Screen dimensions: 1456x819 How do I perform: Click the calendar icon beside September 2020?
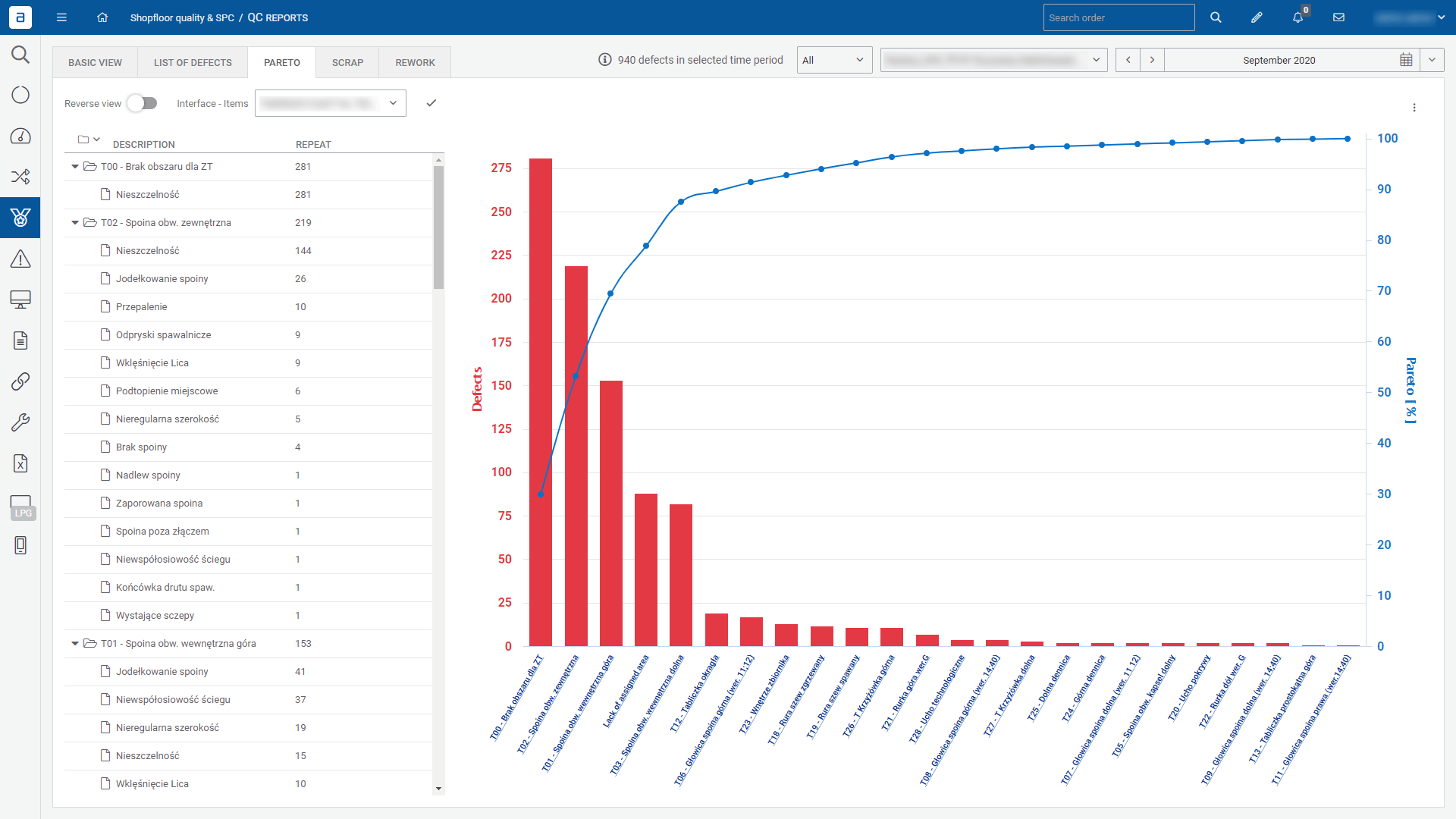coord(1406,60)
